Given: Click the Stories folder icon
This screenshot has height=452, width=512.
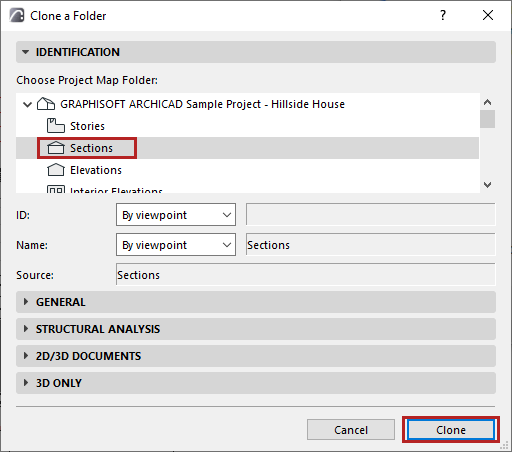Looking at the screenshot, I should point(55,126).
